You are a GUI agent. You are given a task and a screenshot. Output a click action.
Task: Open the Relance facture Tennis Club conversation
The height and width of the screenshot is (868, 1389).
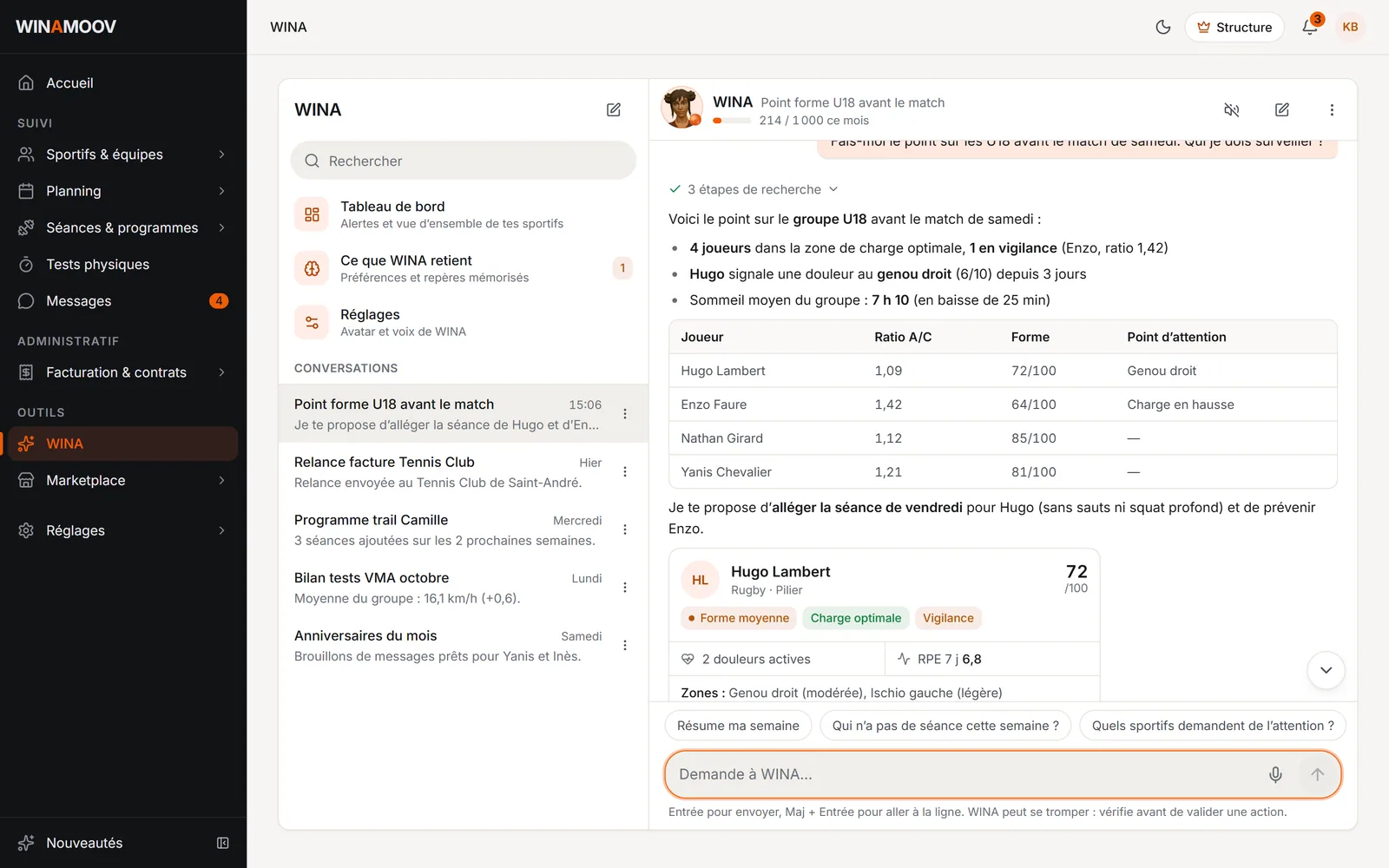[463, 472]
